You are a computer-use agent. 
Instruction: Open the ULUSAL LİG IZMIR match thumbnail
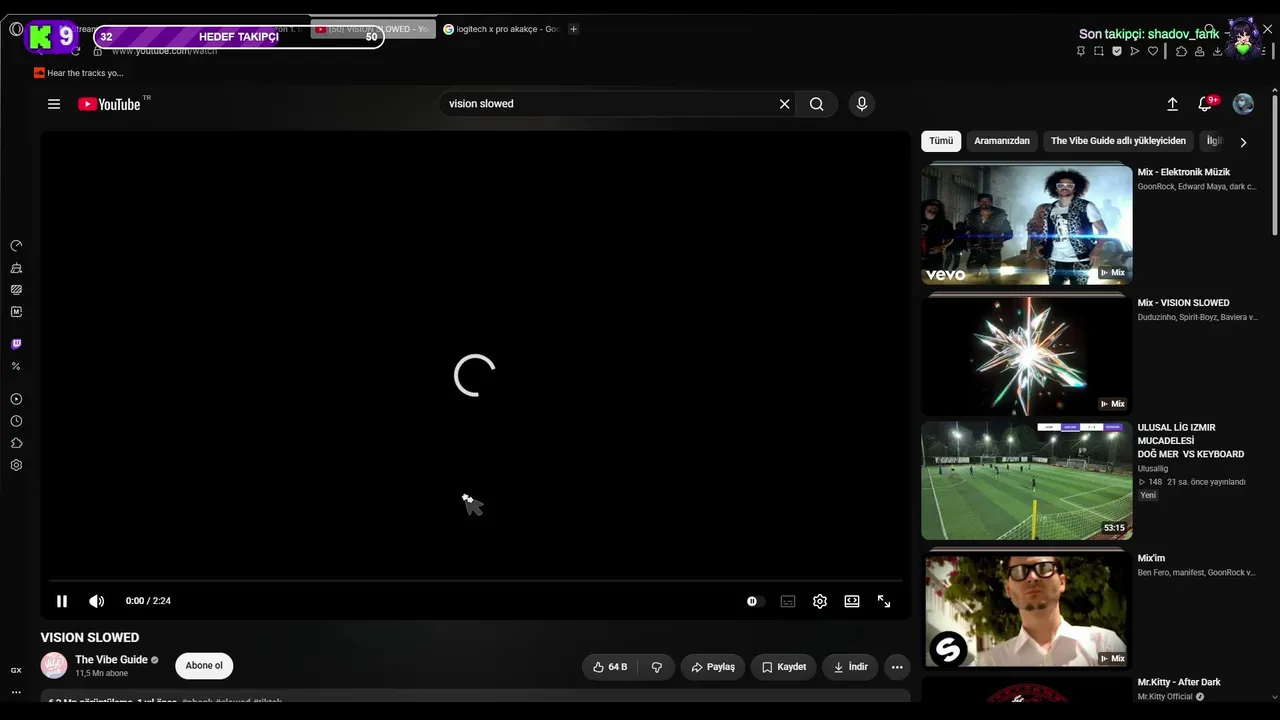click(1027, 481)
